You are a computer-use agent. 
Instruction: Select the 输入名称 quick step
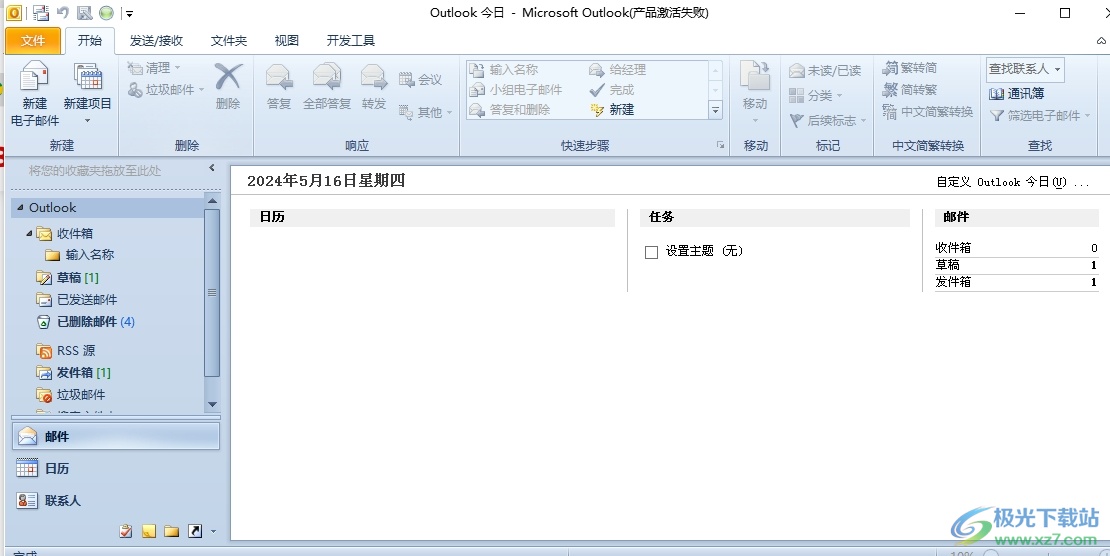tap(504, 69)
